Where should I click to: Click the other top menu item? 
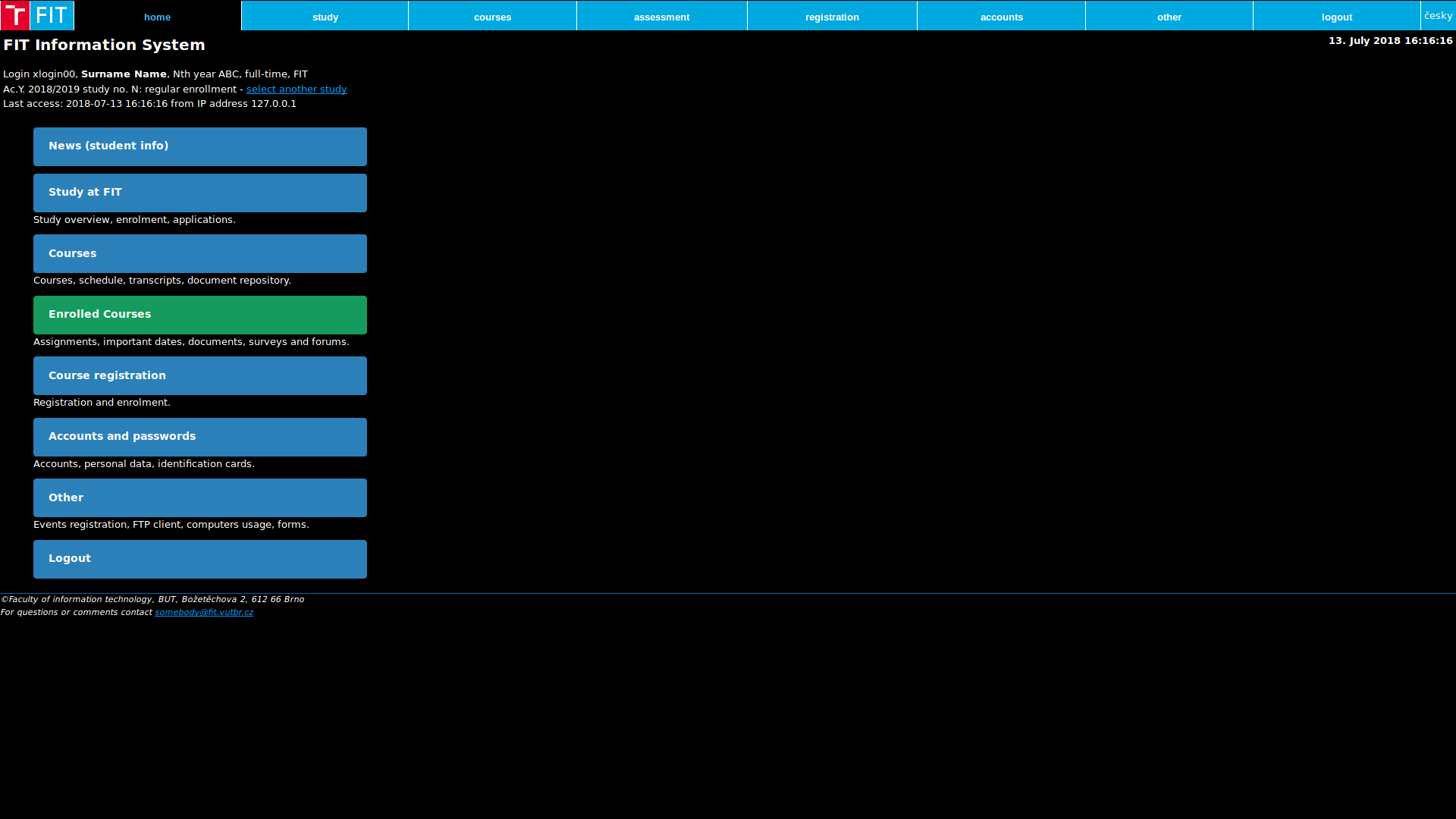click(1169, 17)
